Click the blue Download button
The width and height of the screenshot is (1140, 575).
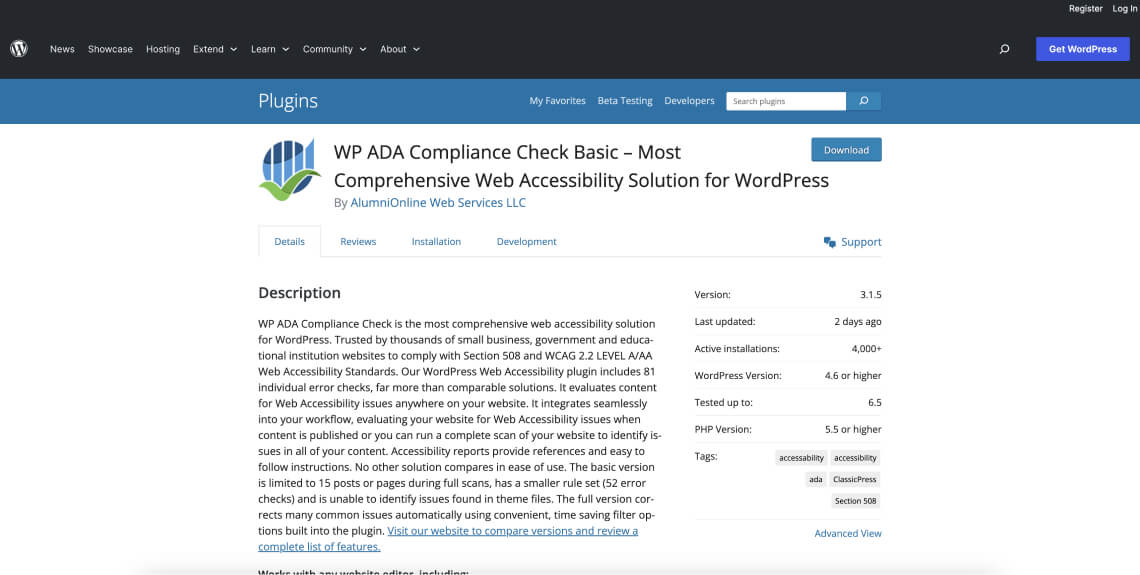point(846,150)
